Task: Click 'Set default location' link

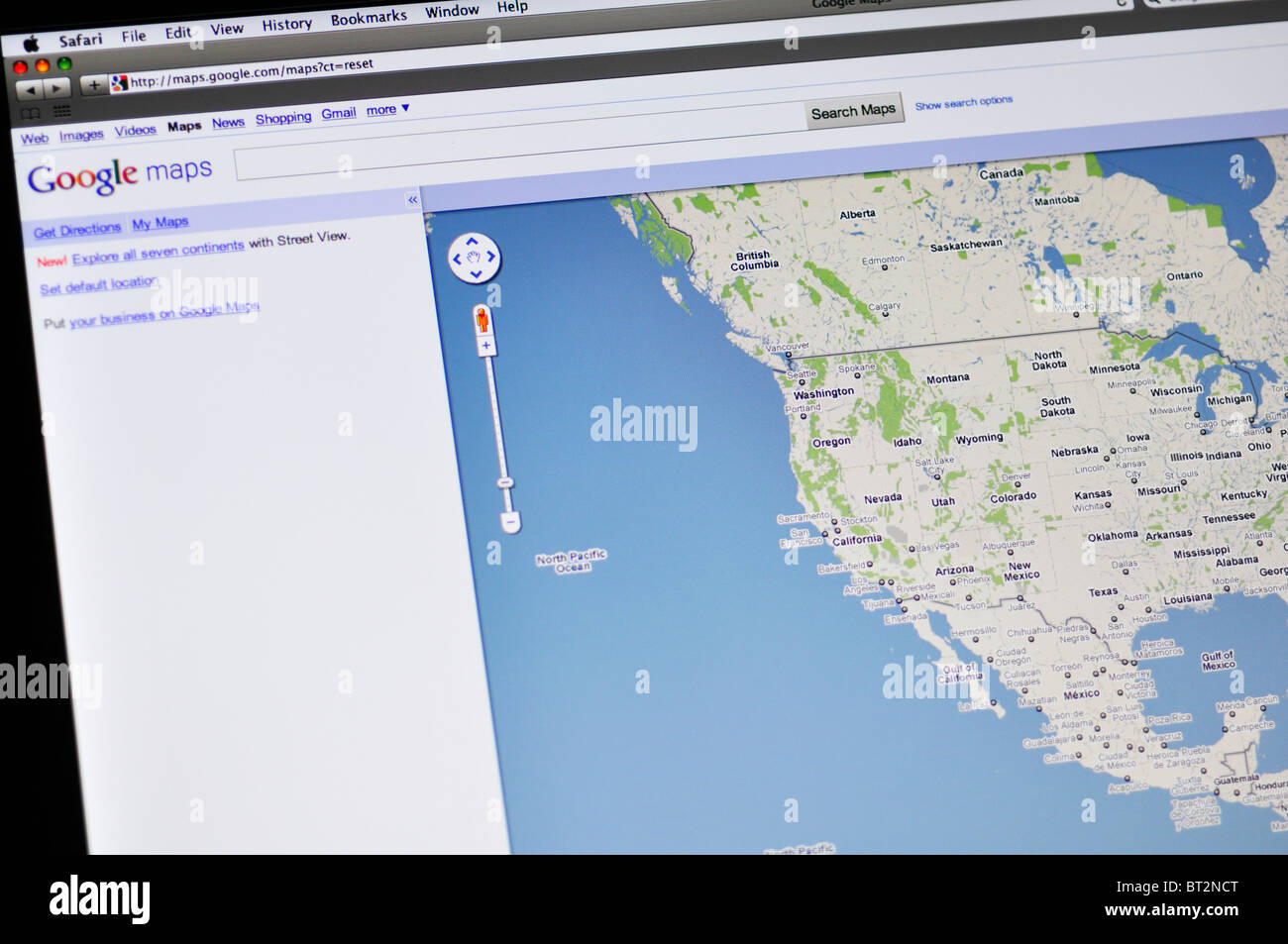Action: pos(99,285)
